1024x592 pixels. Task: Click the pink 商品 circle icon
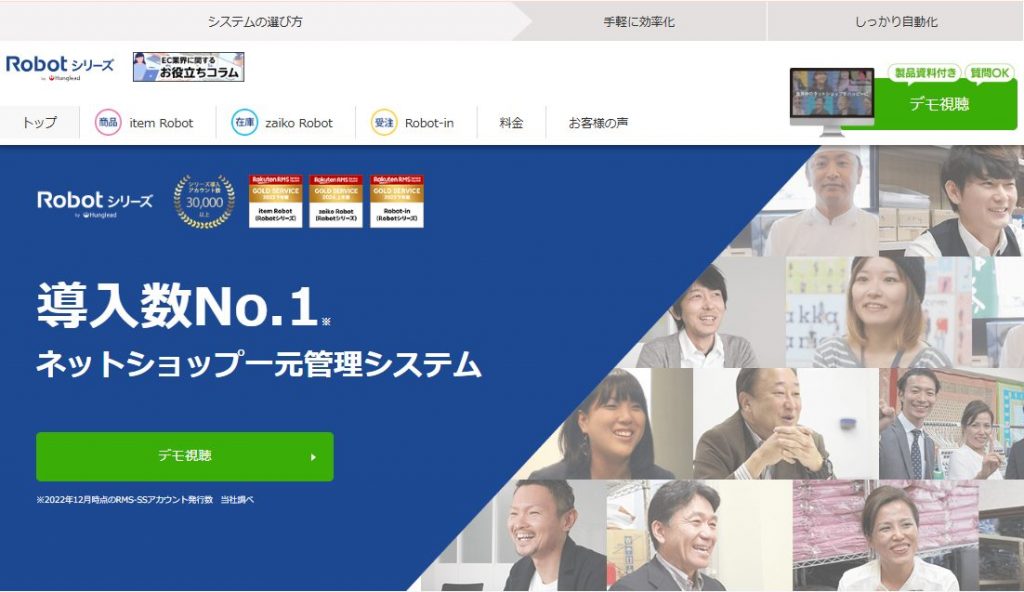point(108,122)
